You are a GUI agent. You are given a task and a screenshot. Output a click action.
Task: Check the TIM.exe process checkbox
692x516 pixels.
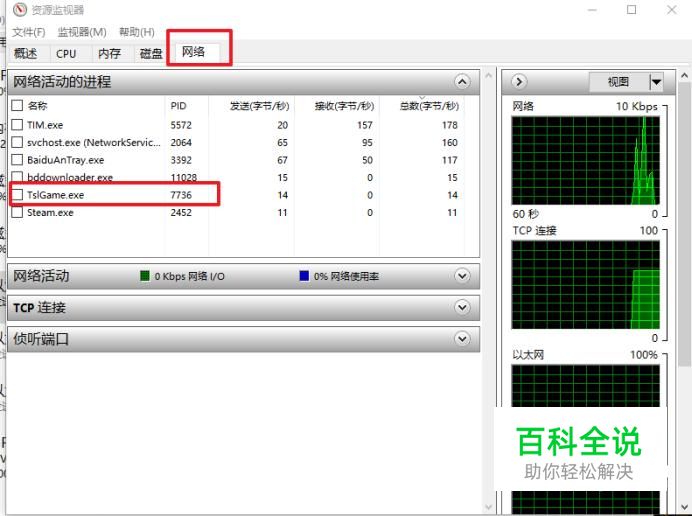click(17, 124)
